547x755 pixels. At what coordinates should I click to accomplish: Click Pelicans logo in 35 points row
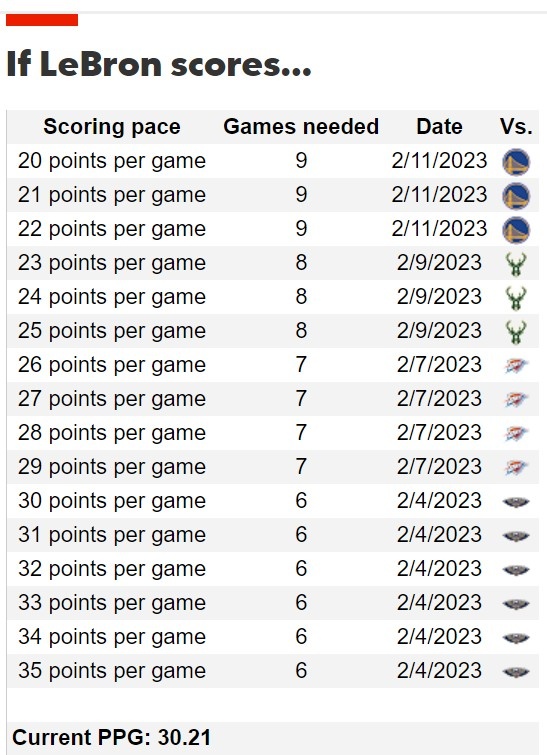point(516,672)
